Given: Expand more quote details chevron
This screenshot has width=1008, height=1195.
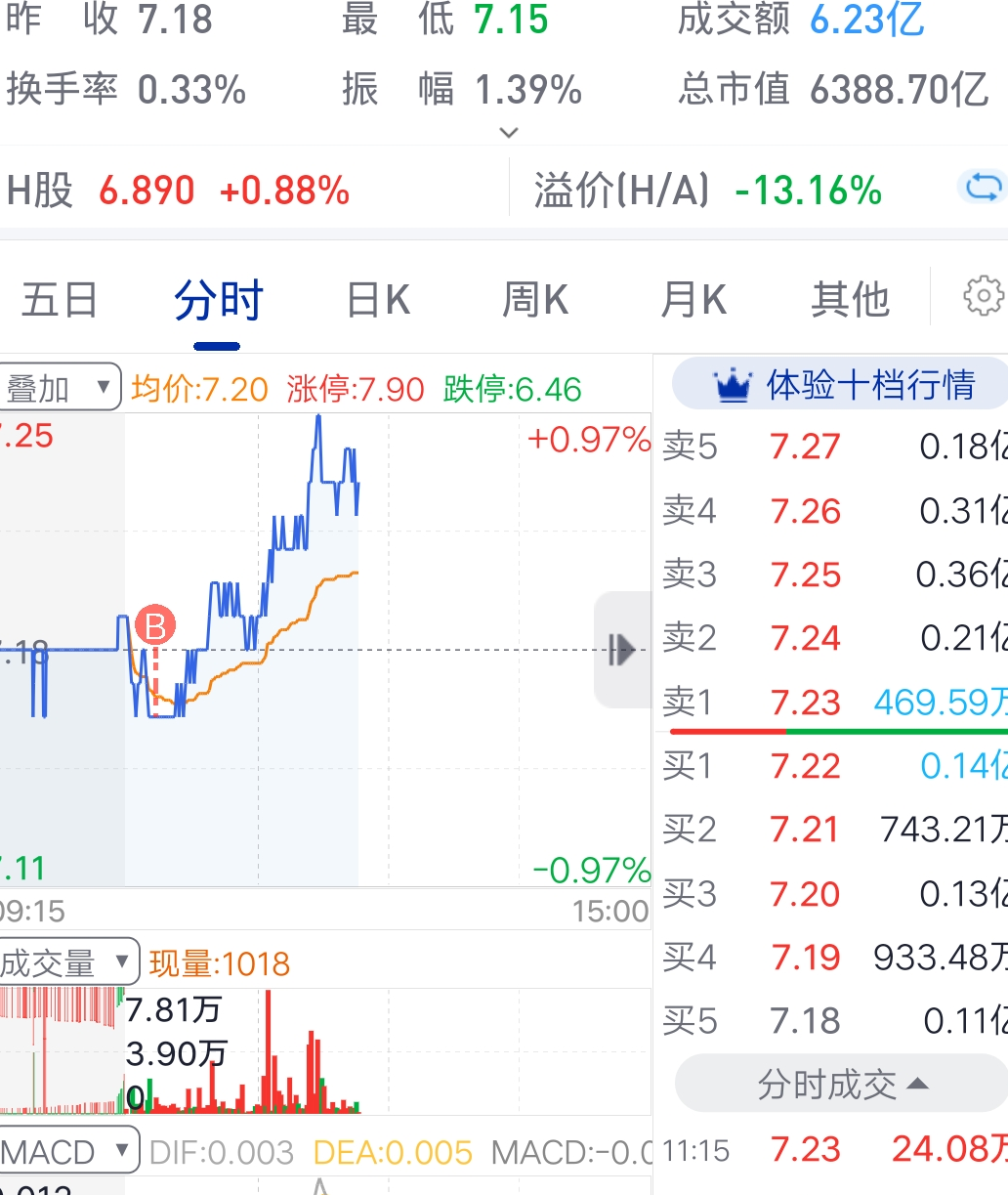Looking at the screenshot, I should coord(508,133).
